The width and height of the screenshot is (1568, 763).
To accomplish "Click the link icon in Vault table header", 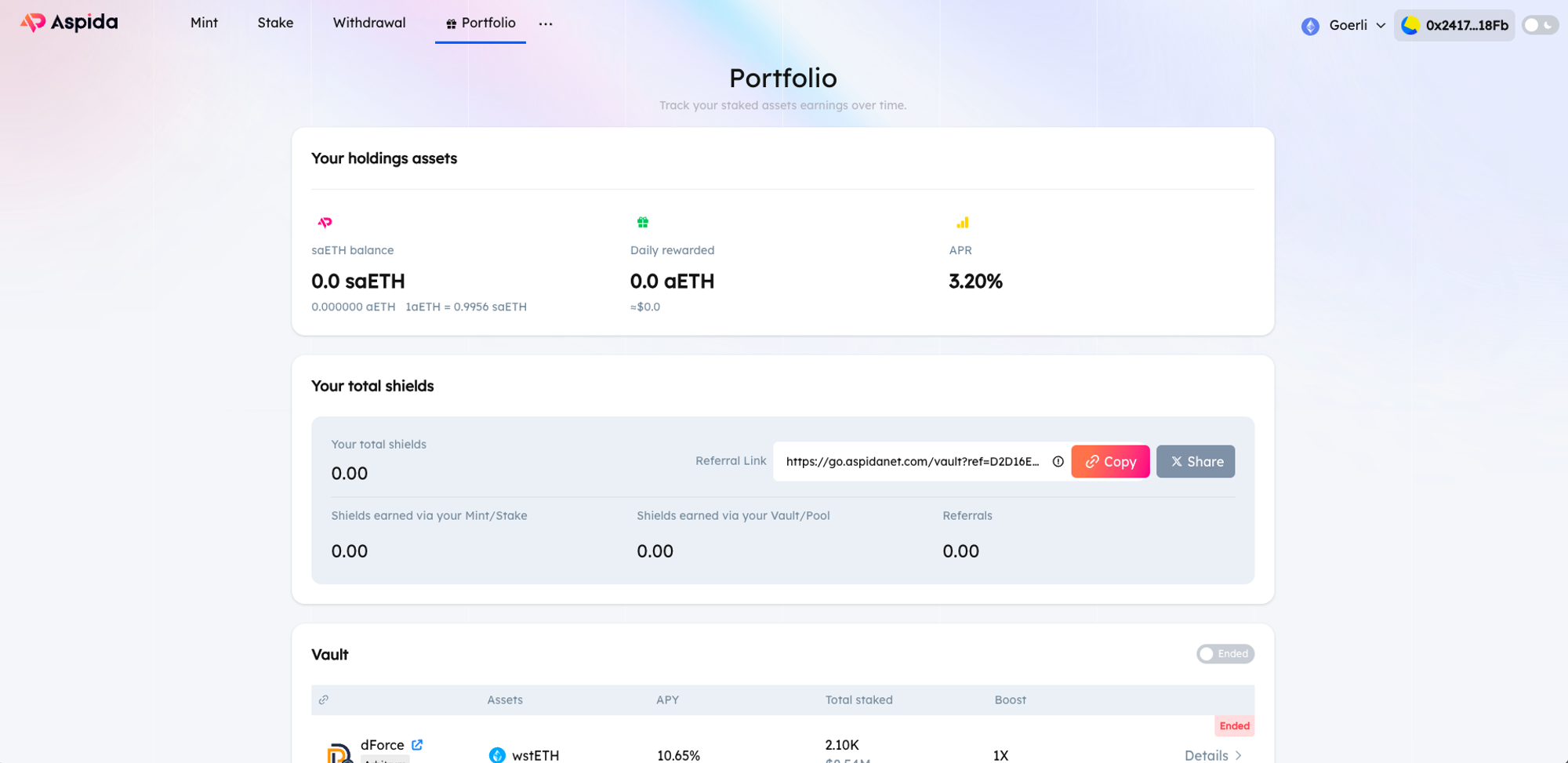I will (324, 699).
